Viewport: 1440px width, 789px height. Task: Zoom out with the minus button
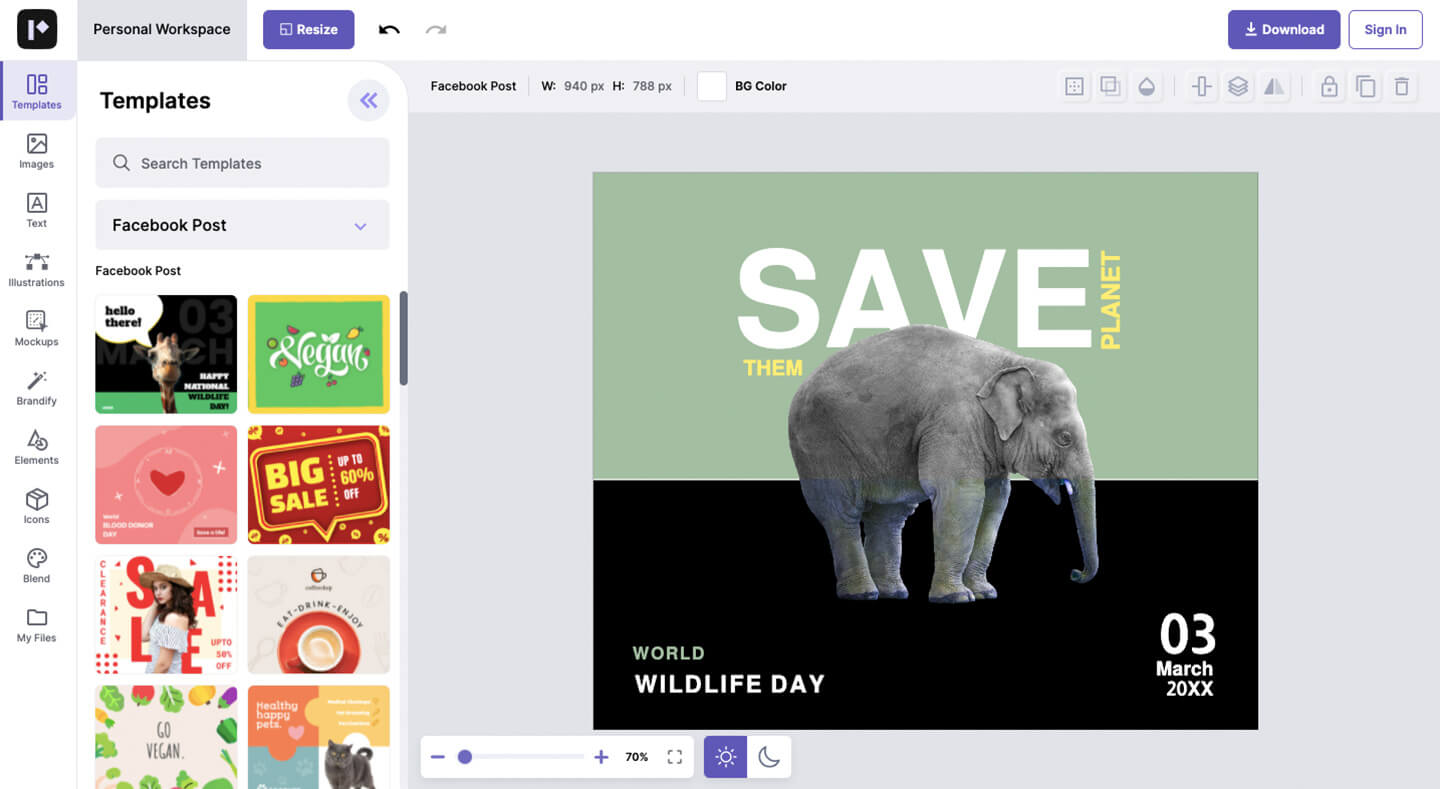(438, 757)
